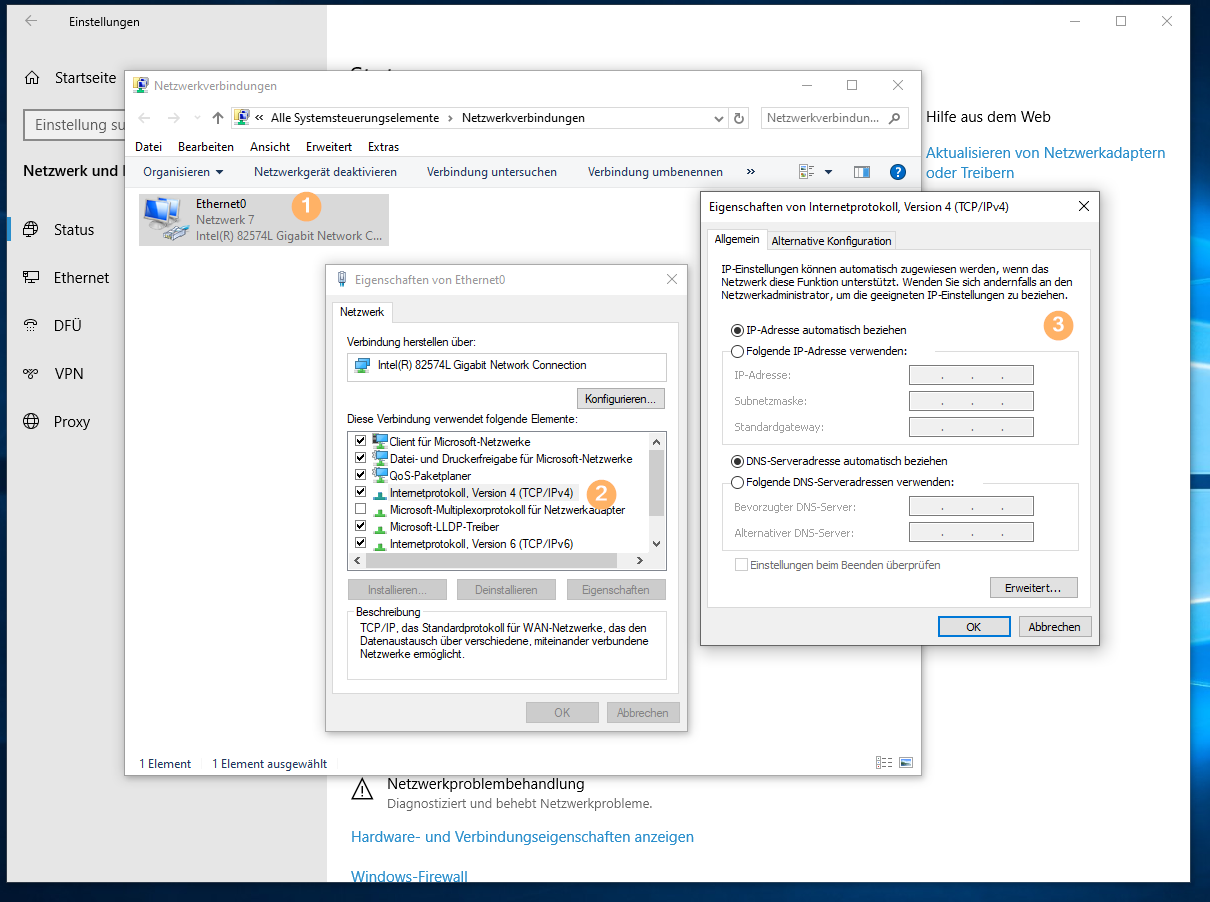Select Netzwerk tab in Ethernet0 properties

tap(362, 312)
